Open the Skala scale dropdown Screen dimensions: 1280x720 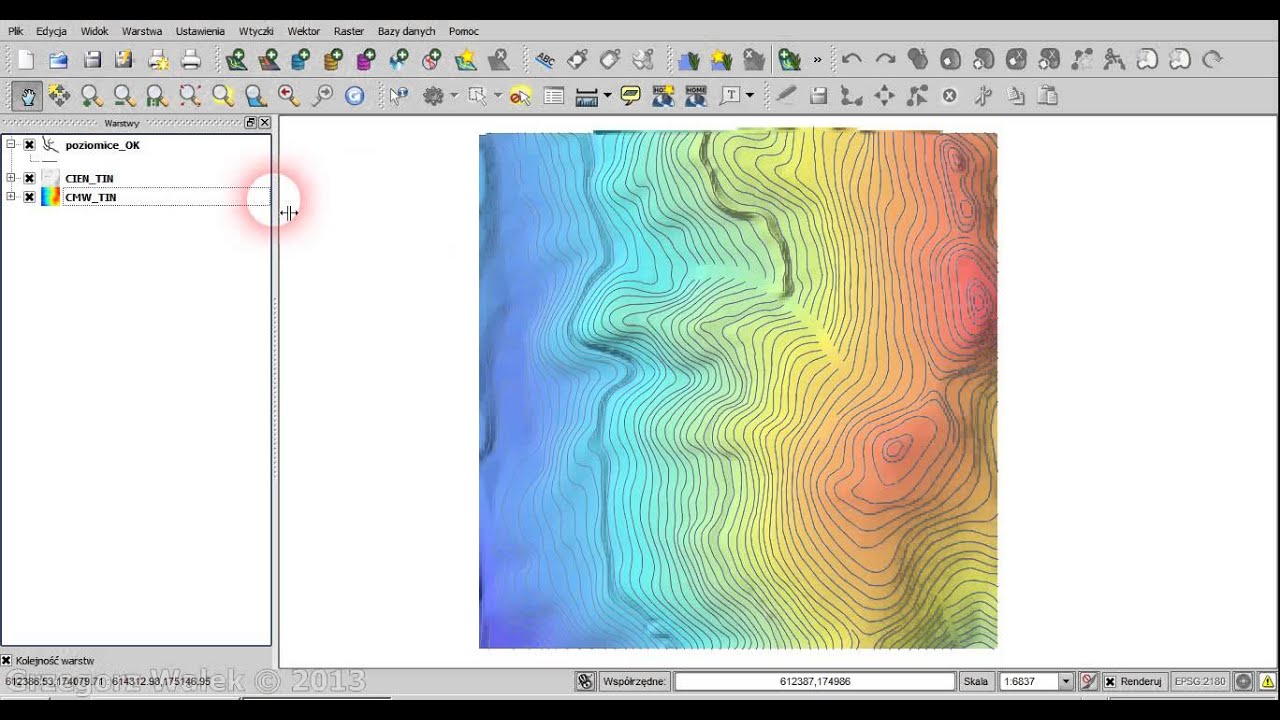1066,681
